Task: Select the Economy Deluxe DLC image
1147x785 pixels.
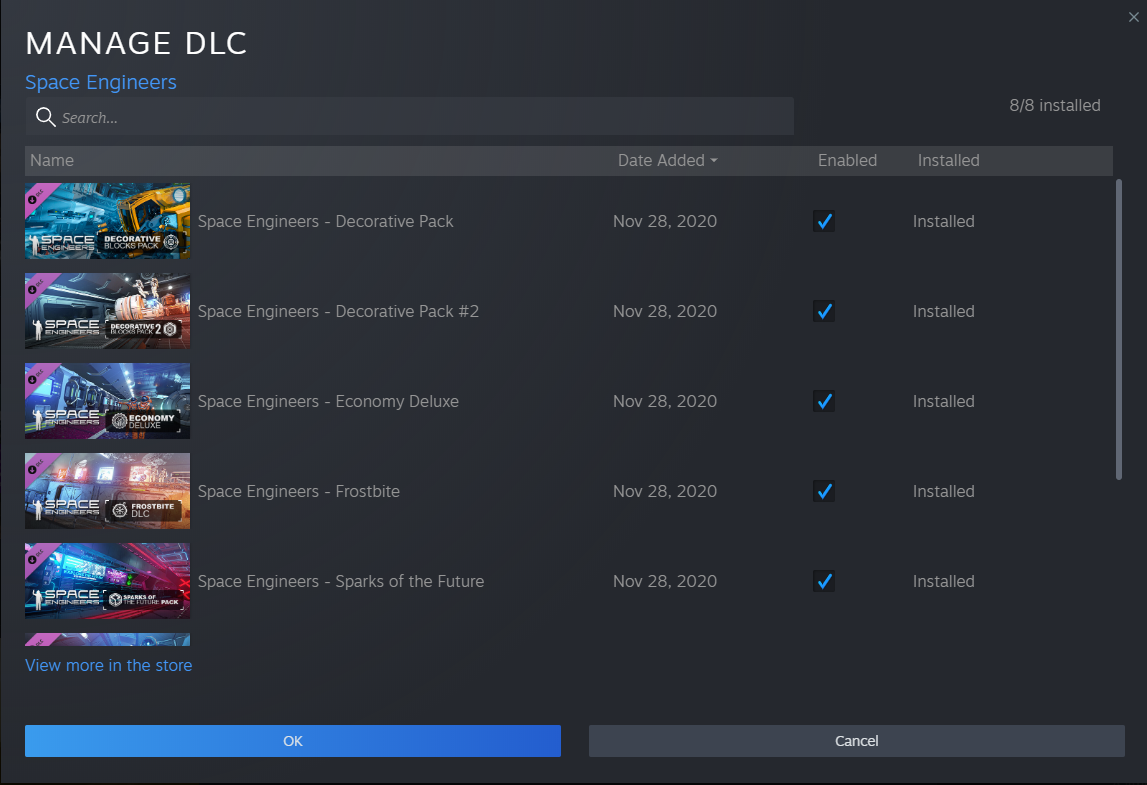Action: coord(107,401)
